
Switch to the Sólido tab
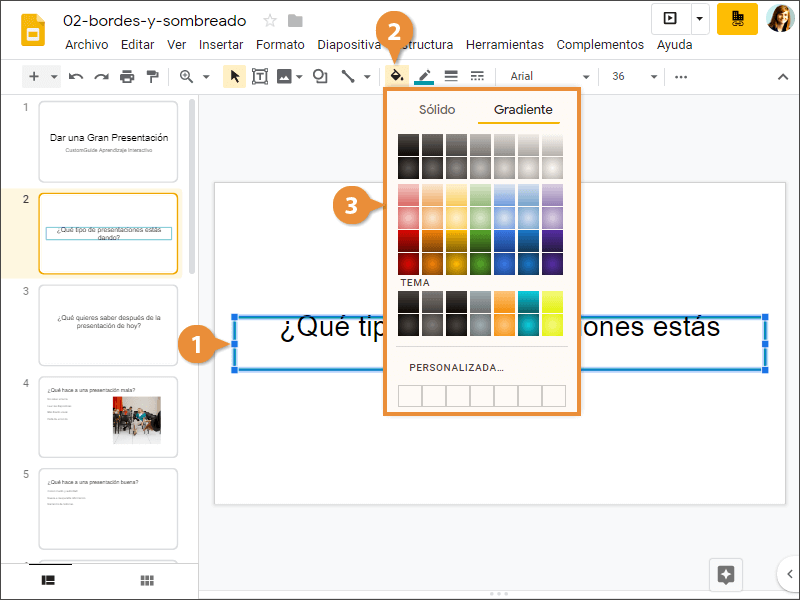click(x=437, y=110)
